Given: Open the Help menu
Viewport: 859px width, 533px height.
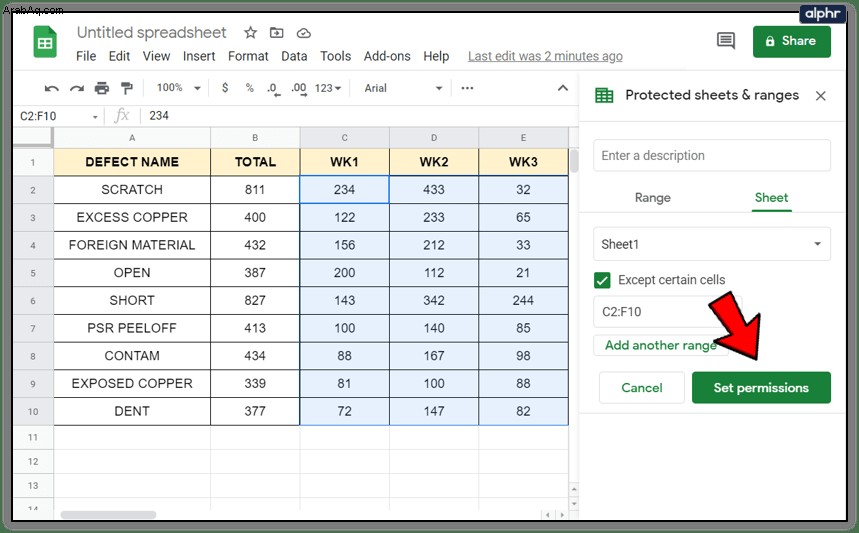Looking at the screenshot, I should tap(436, 56).
